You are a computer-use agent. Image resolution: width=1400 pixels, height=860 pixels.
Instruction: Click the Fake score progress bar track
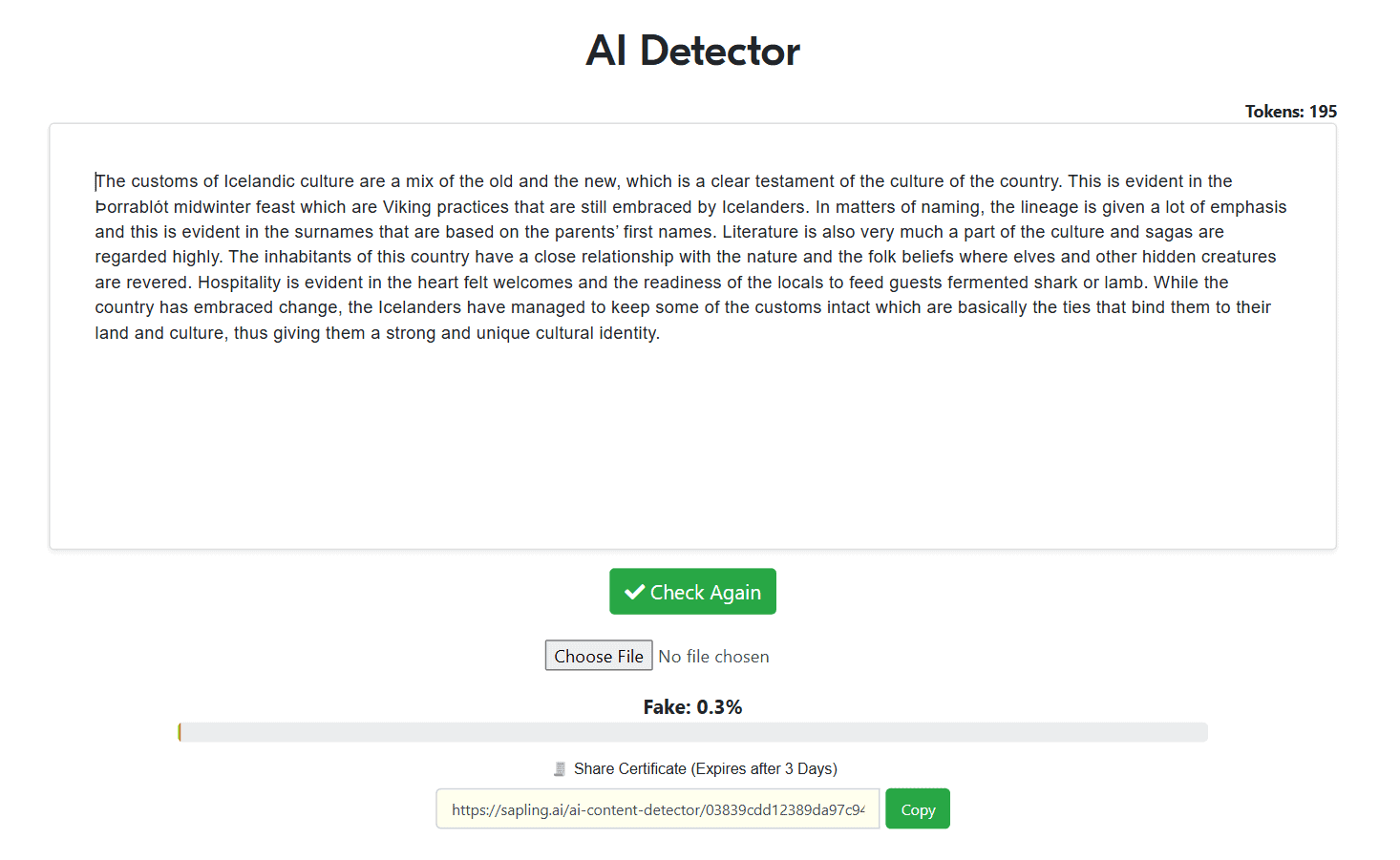(692, 732)
